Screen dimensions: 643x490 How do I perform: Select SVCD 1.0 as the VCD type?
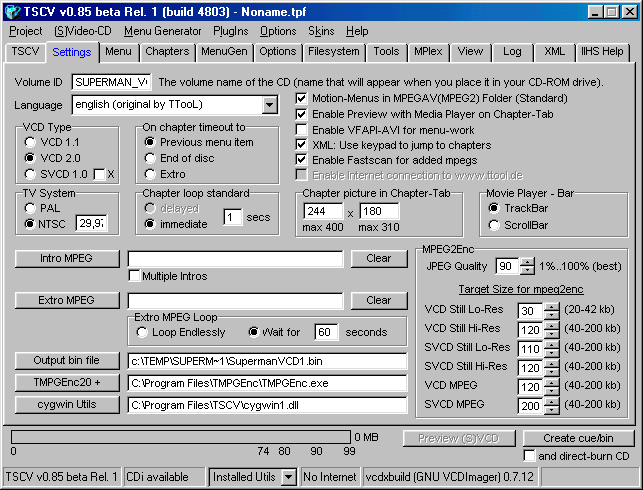pos(32,174)
